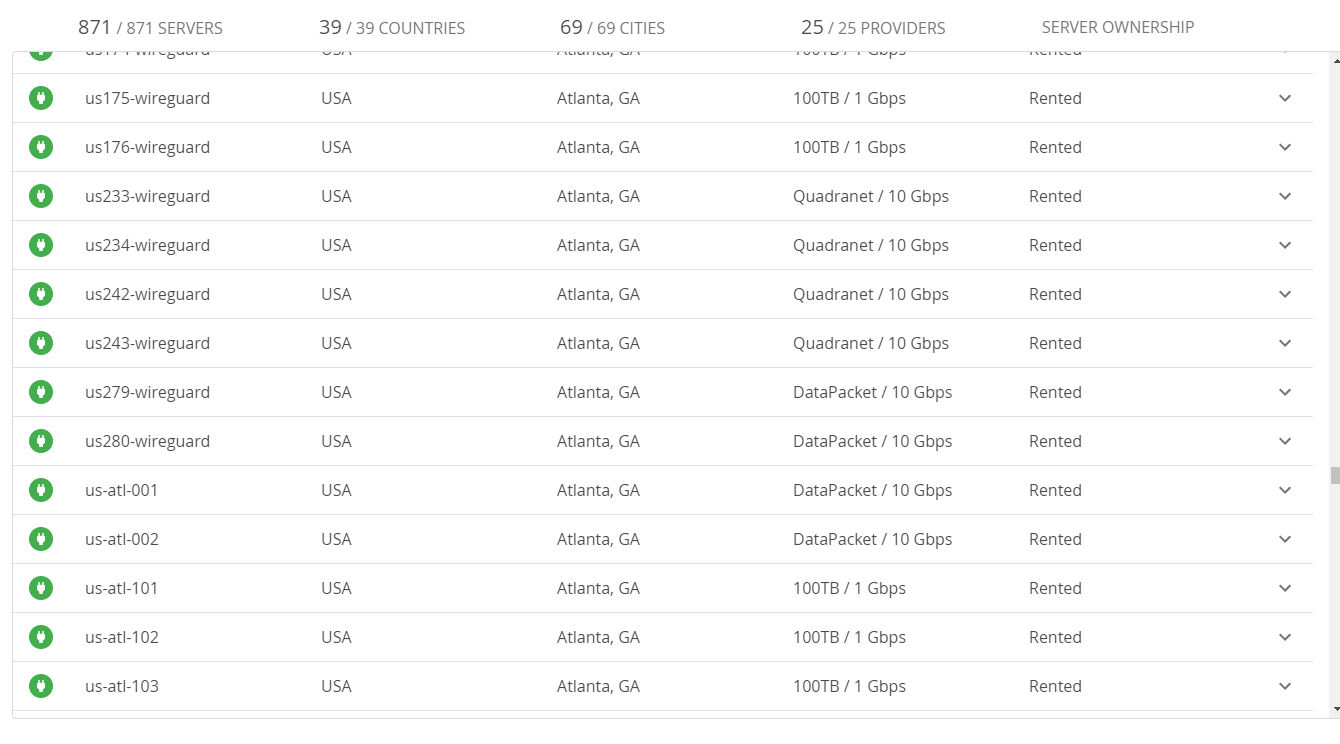The image size is (1340, 744).
Task: Click online status icon for us242-wireguard
Action: [41, 294]
